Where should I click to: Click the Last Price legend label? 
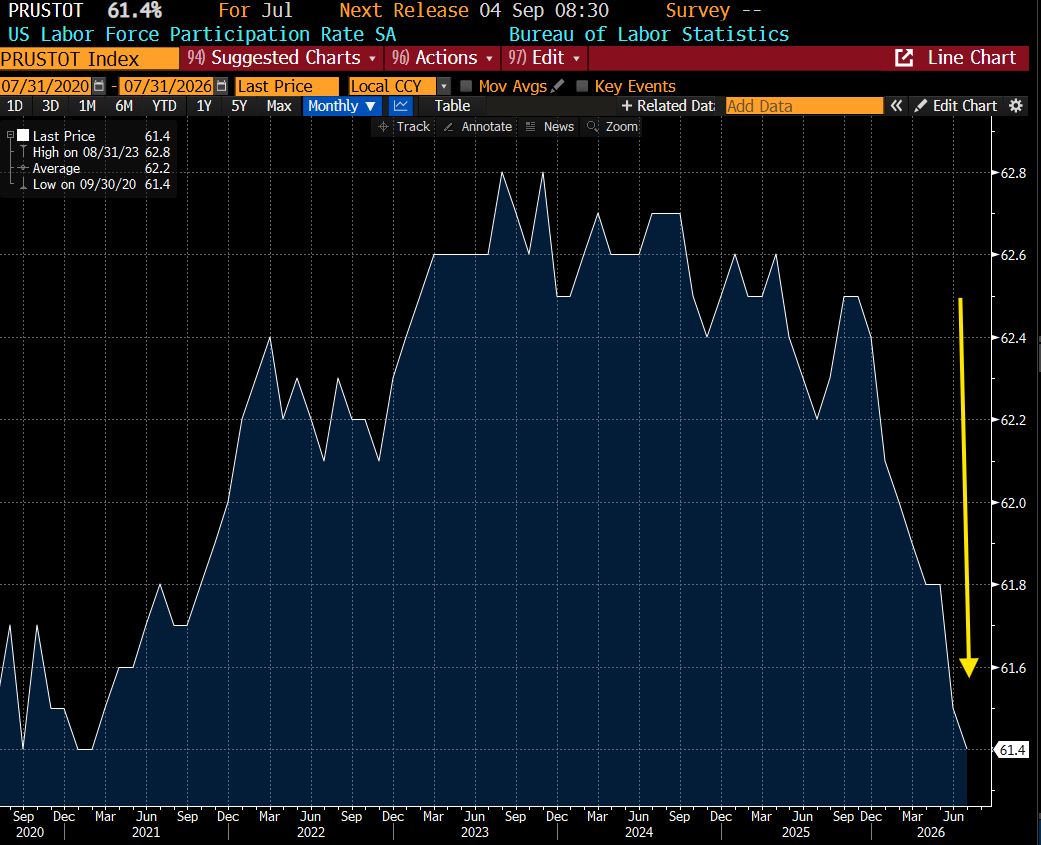[64, 136]
